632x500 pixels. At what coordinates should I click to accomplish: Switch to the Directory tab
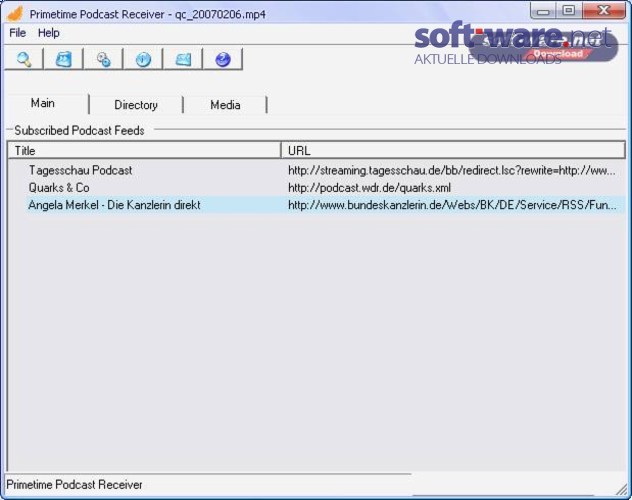[136, 105]
